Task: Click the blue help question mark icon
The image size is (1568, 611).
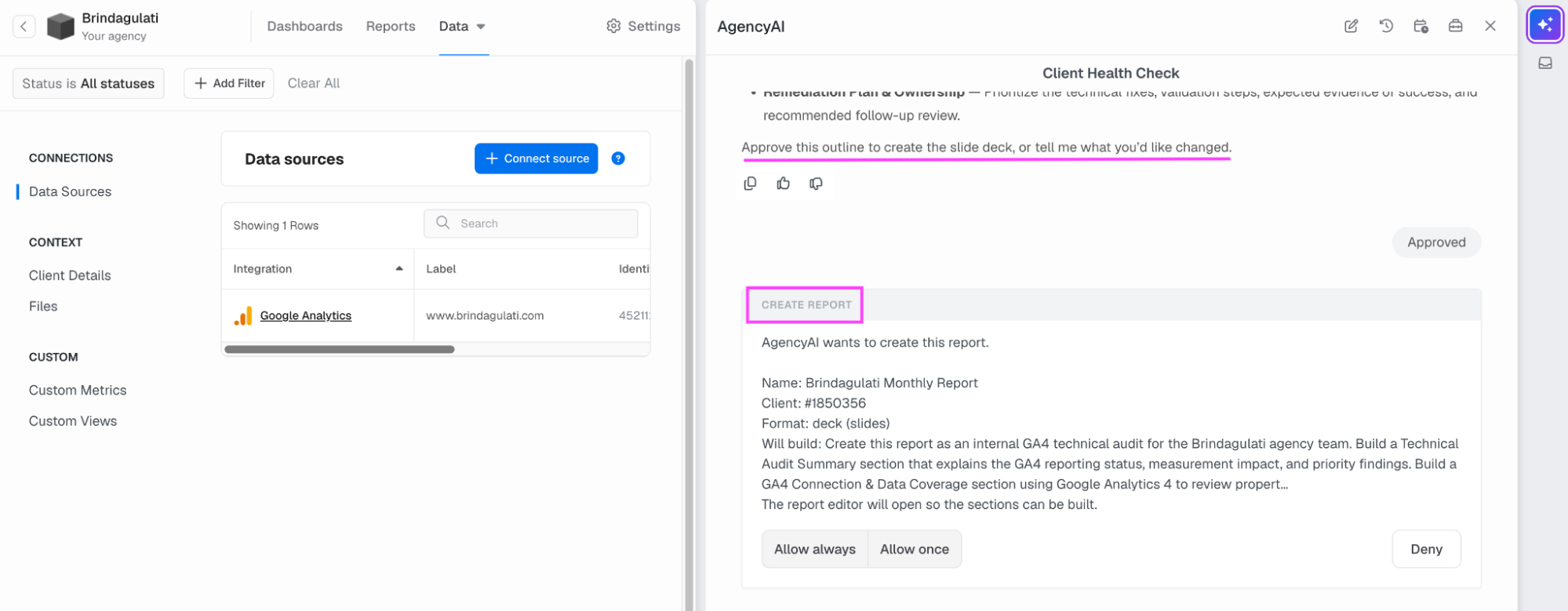Action: [x=618, y=158]
